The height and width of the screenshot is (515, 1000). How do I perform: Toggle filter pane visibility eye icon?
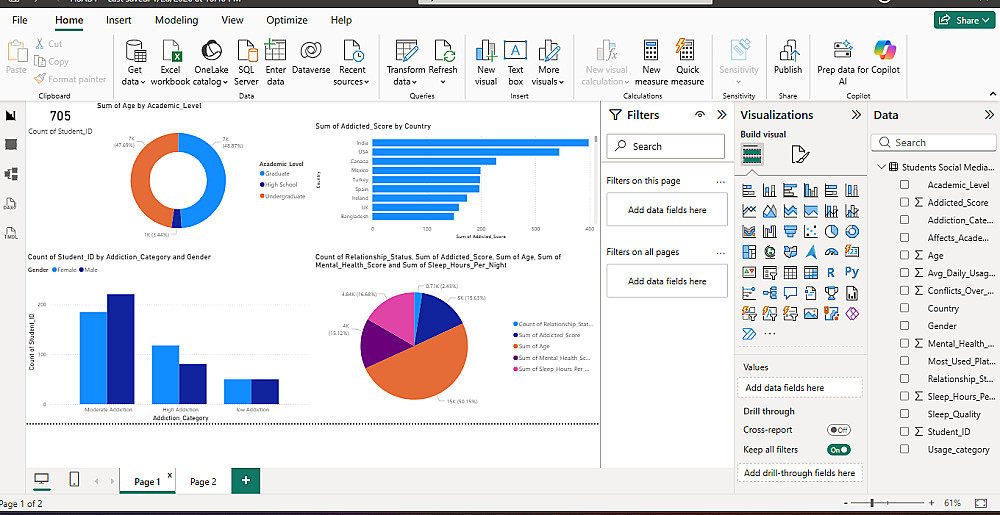(700, 115)
